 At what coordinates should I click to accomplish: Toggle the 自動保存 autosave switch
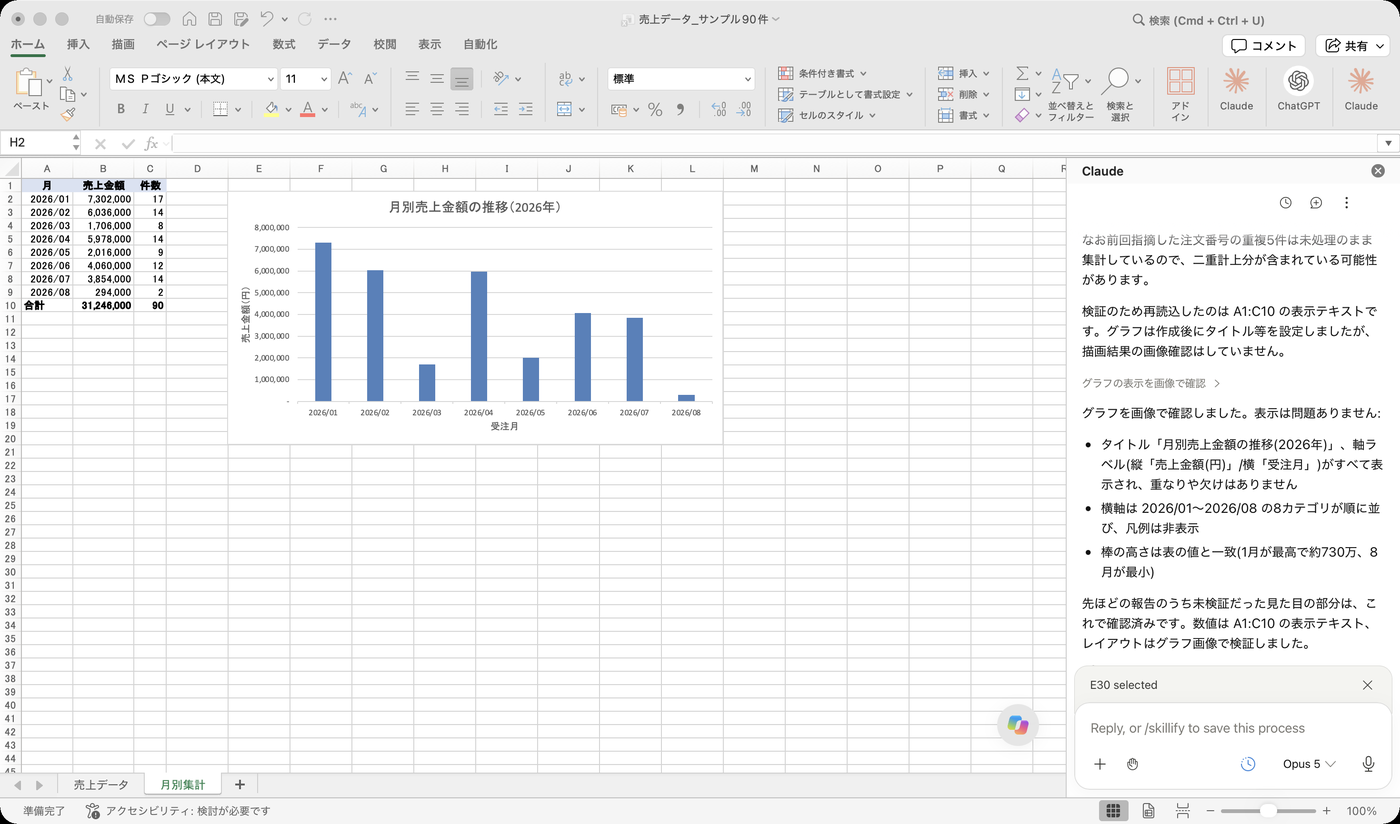(x=157, y=19)
